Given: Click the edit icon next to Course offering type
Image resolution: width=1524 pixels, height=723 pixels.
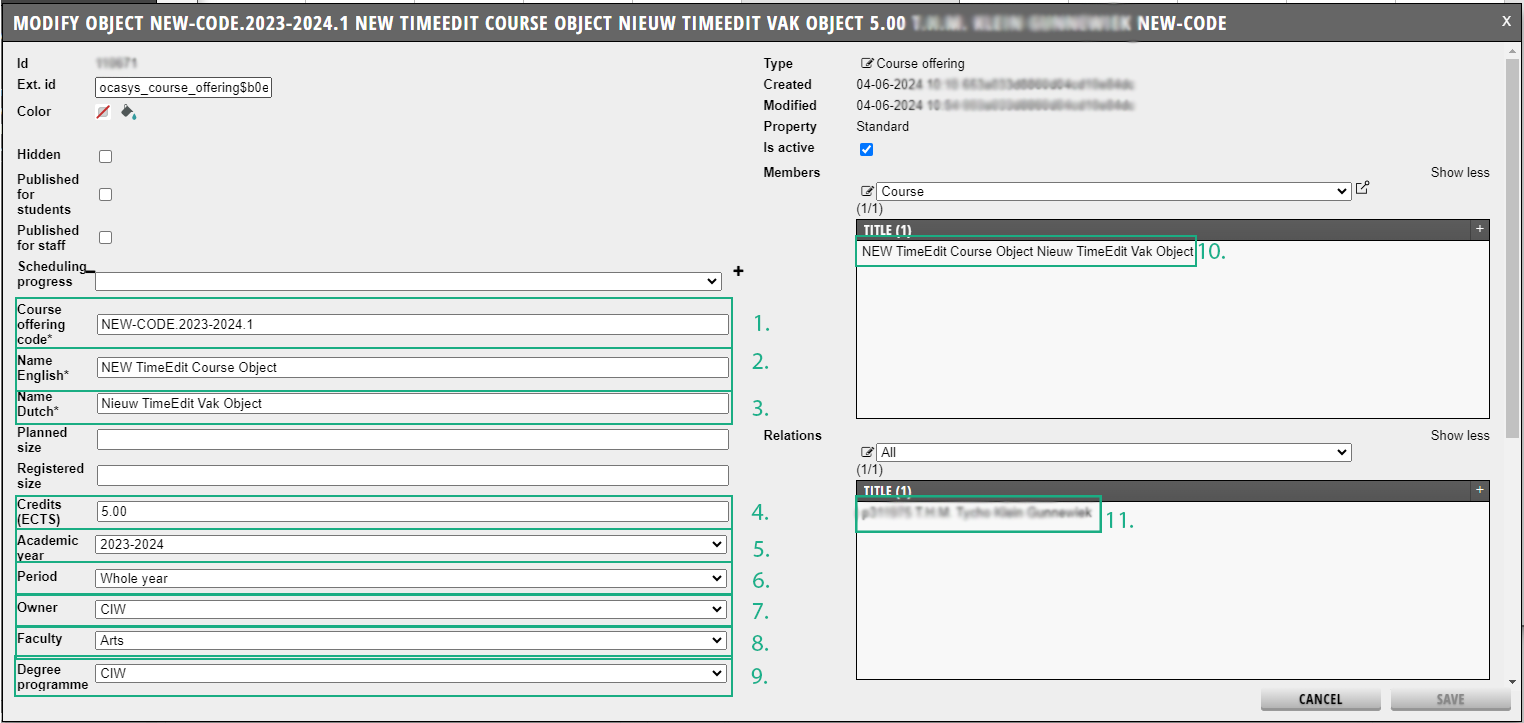Looking at the screenshot, I should pyautogui.click(x=867, y=64).
